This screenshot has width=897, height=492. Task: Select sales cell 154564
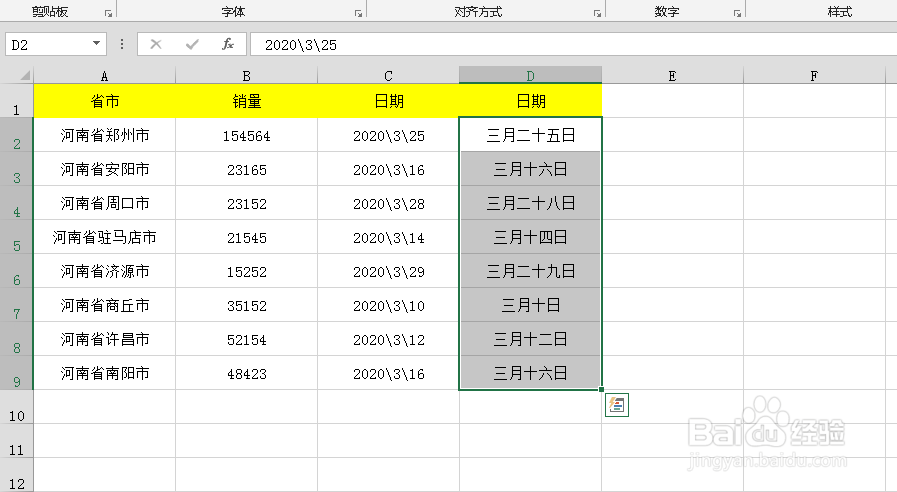[x=246, y=135]
